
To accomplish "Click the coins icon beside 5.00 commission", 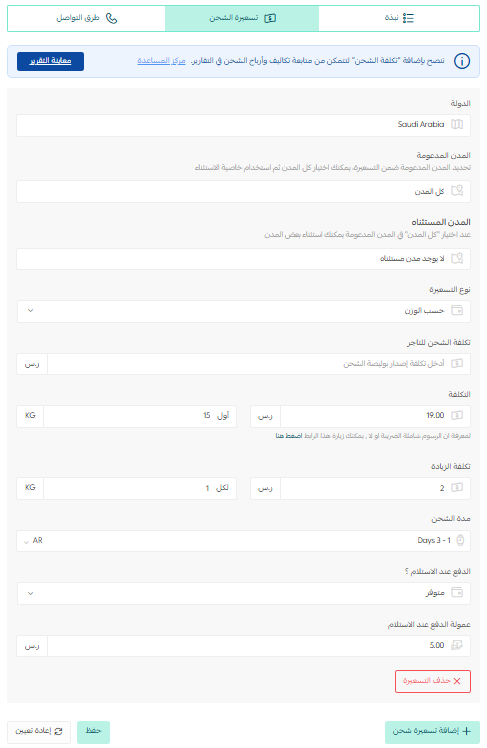I will click(x=457, y=645).
